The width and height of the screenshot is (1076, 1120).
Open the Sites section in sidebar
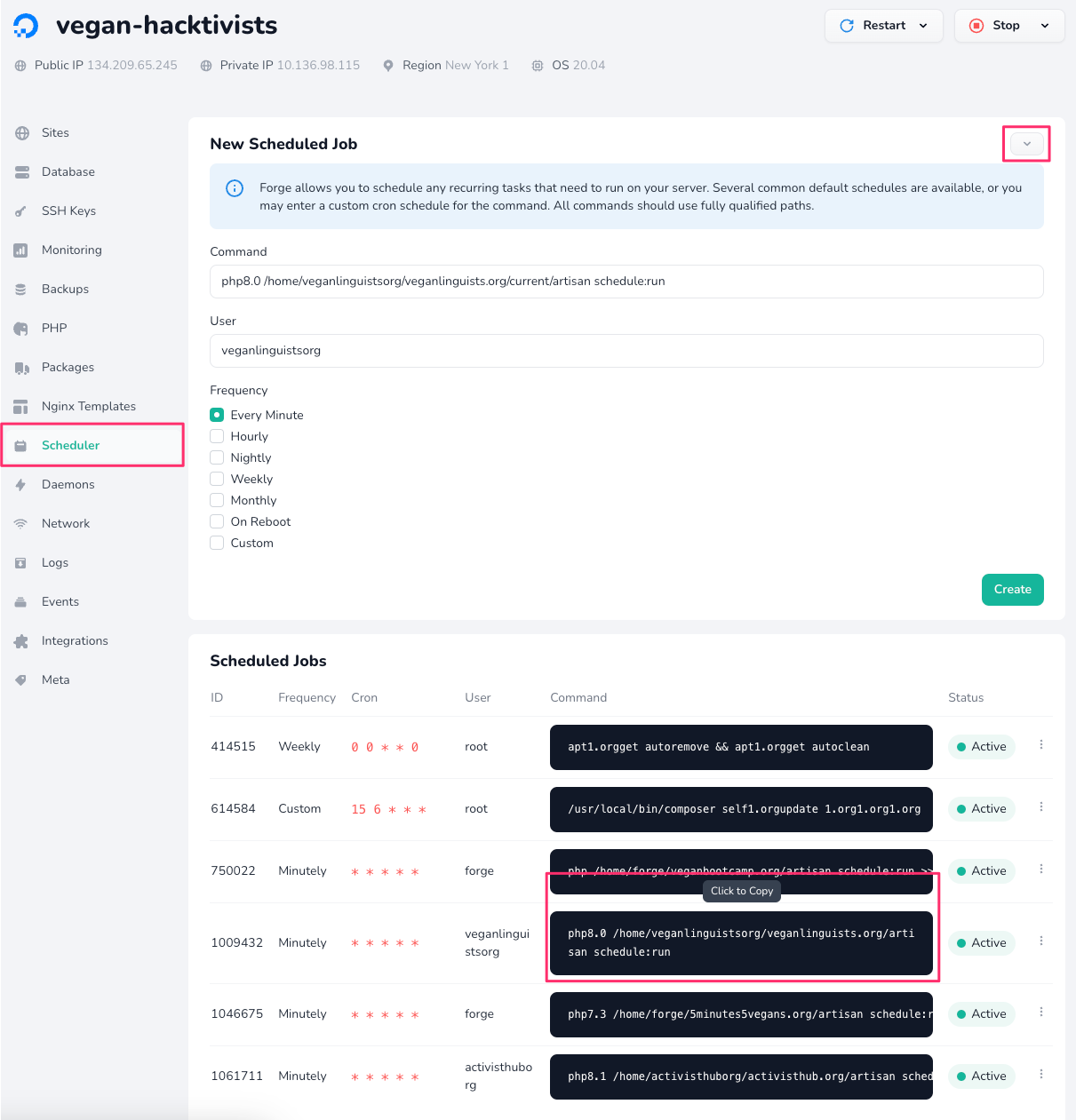[55, 133]
